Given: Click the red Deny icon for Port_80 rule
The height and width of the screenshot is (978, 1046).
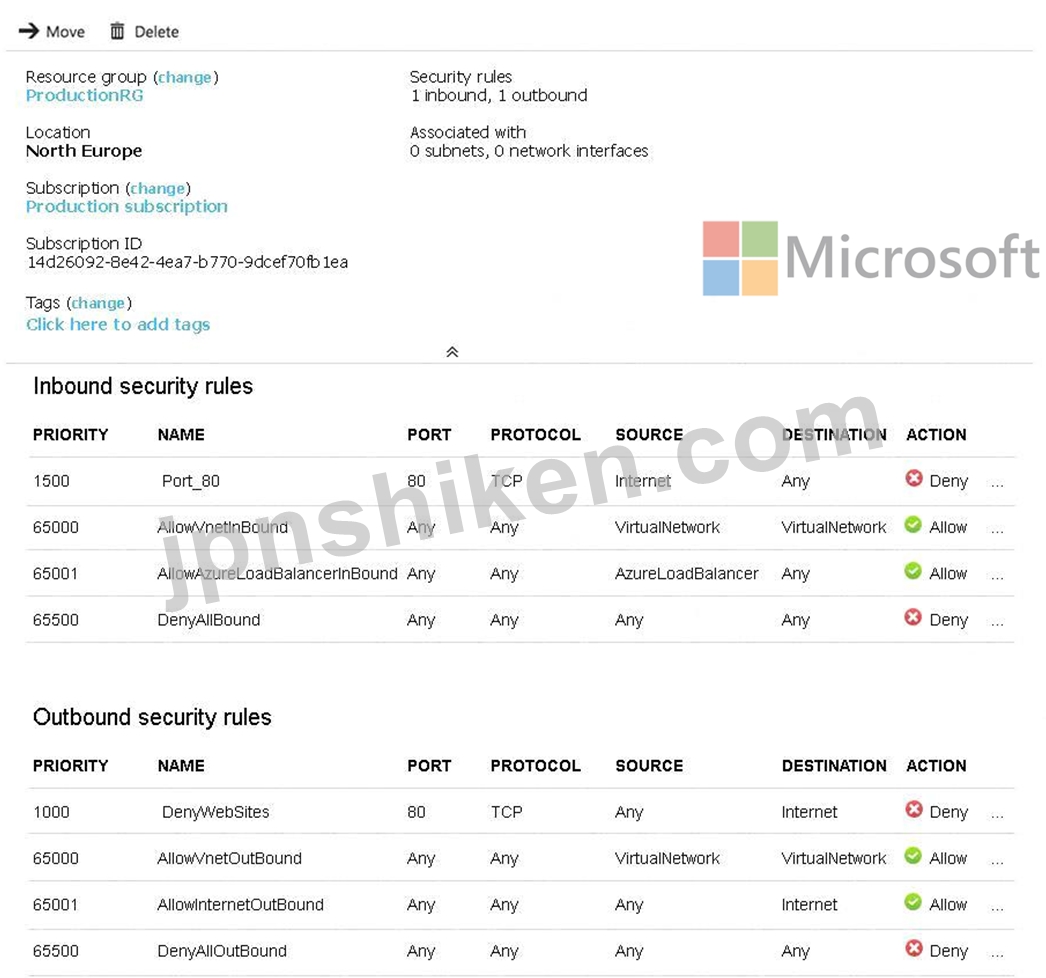Looking at the screenshot, I should pyautogui.click(x=913, y=479).
